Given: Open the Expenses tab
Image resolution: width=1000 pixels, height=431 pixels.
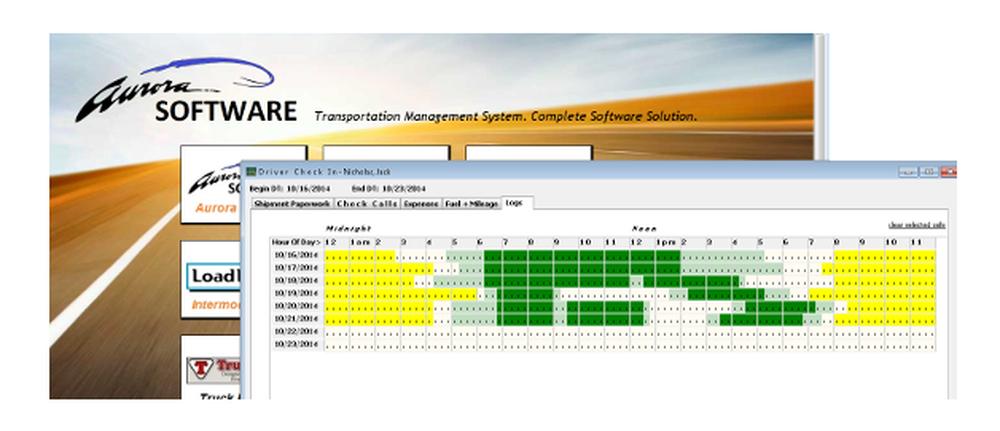Looking at the screenshot, I should tap(422, 203).
